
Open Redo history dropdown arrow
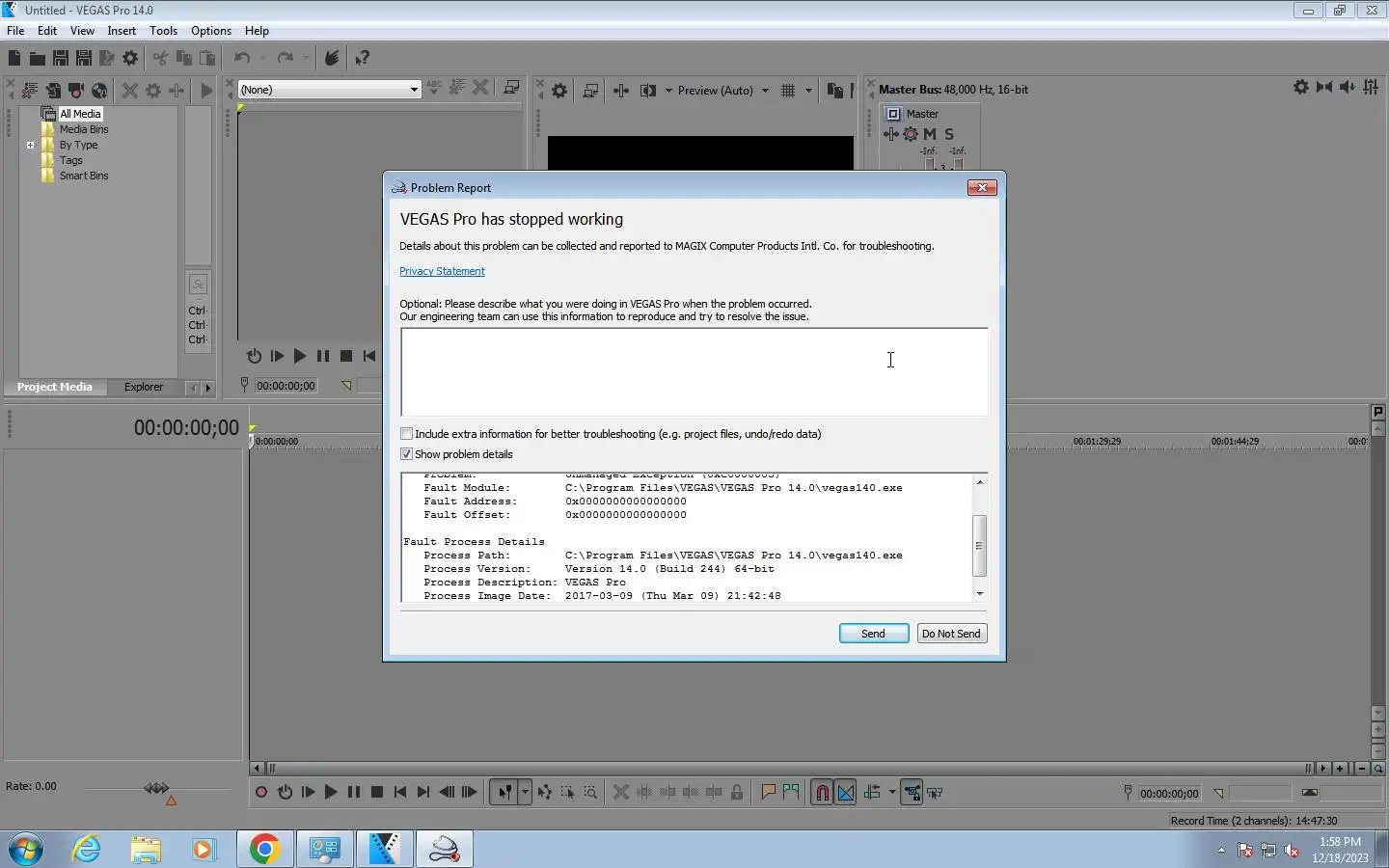tap(306, 59)
